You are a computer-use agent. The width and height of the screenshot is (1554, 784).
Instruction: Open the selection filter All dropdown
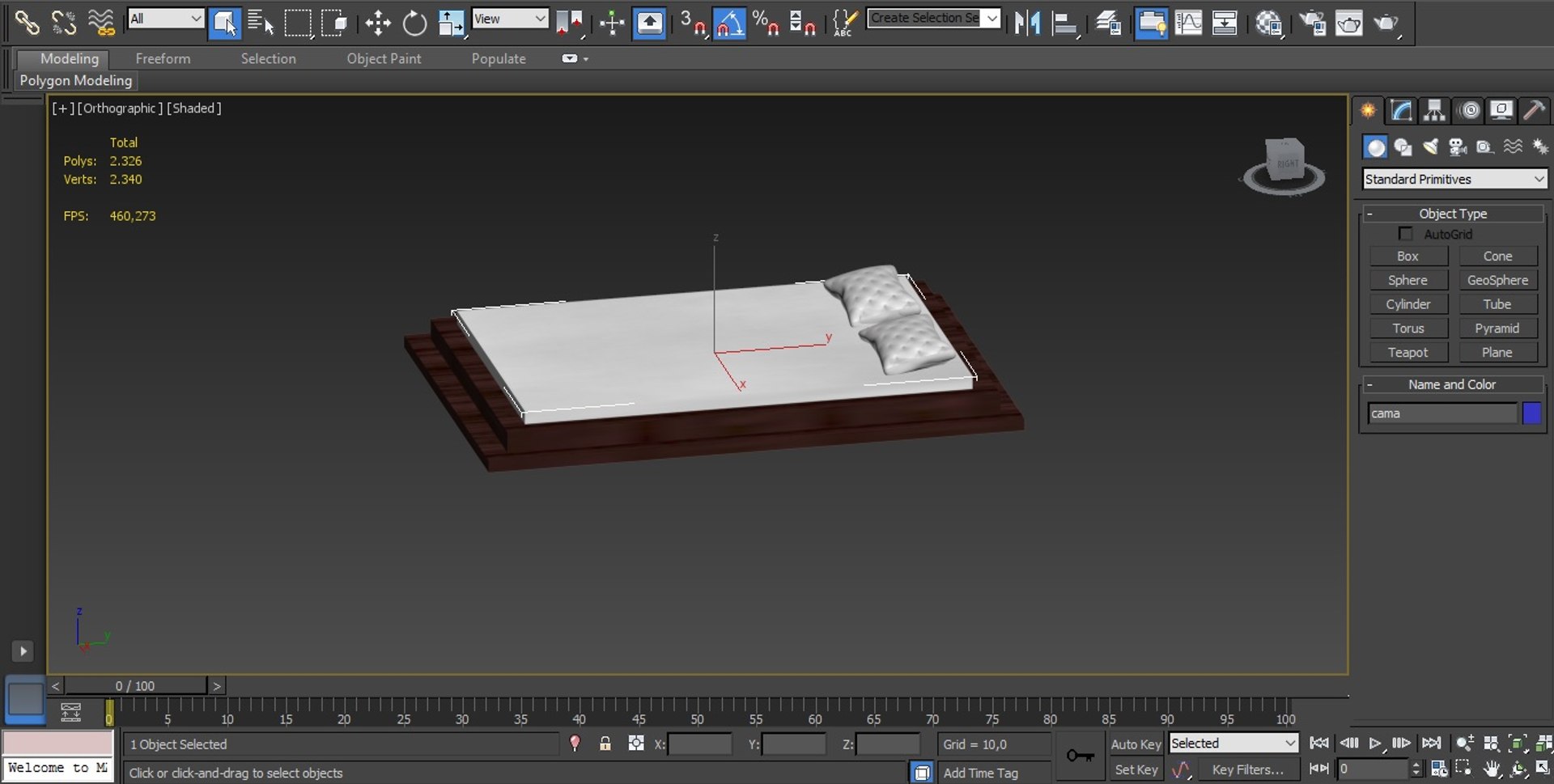pos(165,19)
